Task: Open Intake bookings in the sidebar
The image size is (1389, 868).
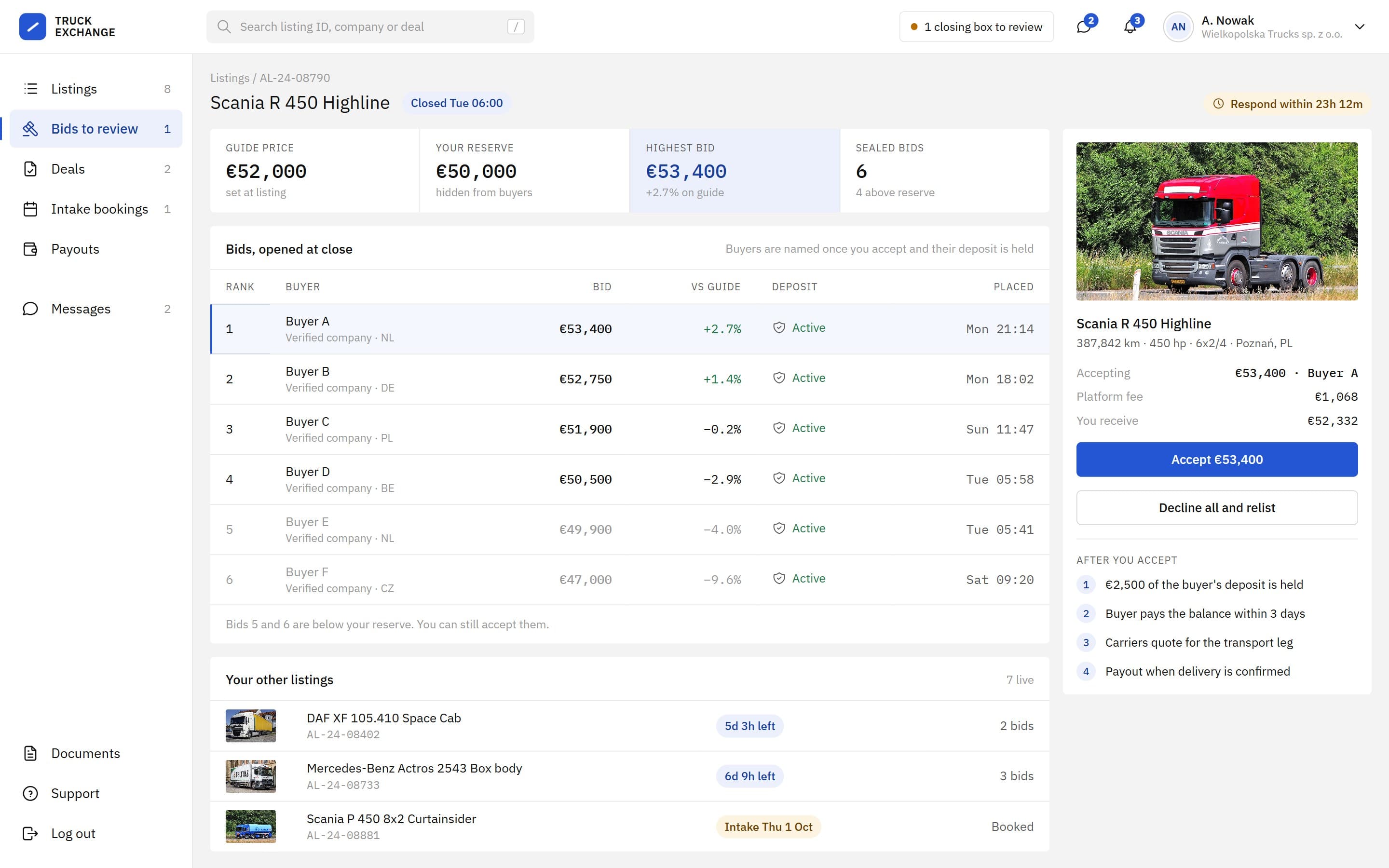Action: point(96,209)
